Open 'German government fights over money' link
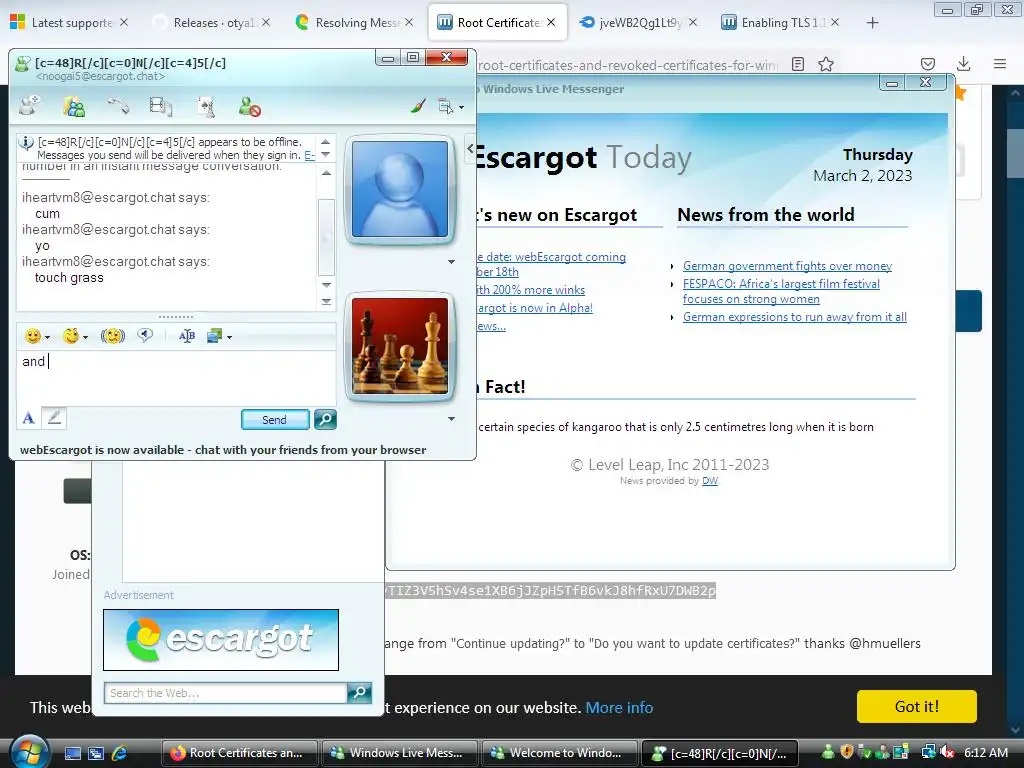Image resolution: width=1024 pixels, height=768 pixels. click(x=787, y=266)
